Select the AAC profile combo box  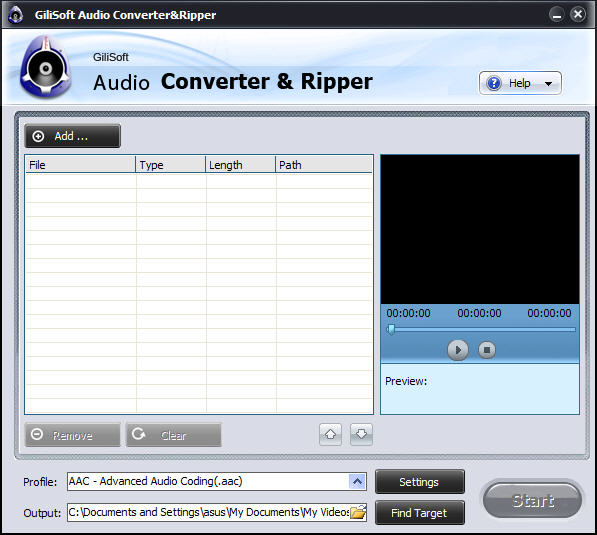pyautogui.click(x=217, y=481)
